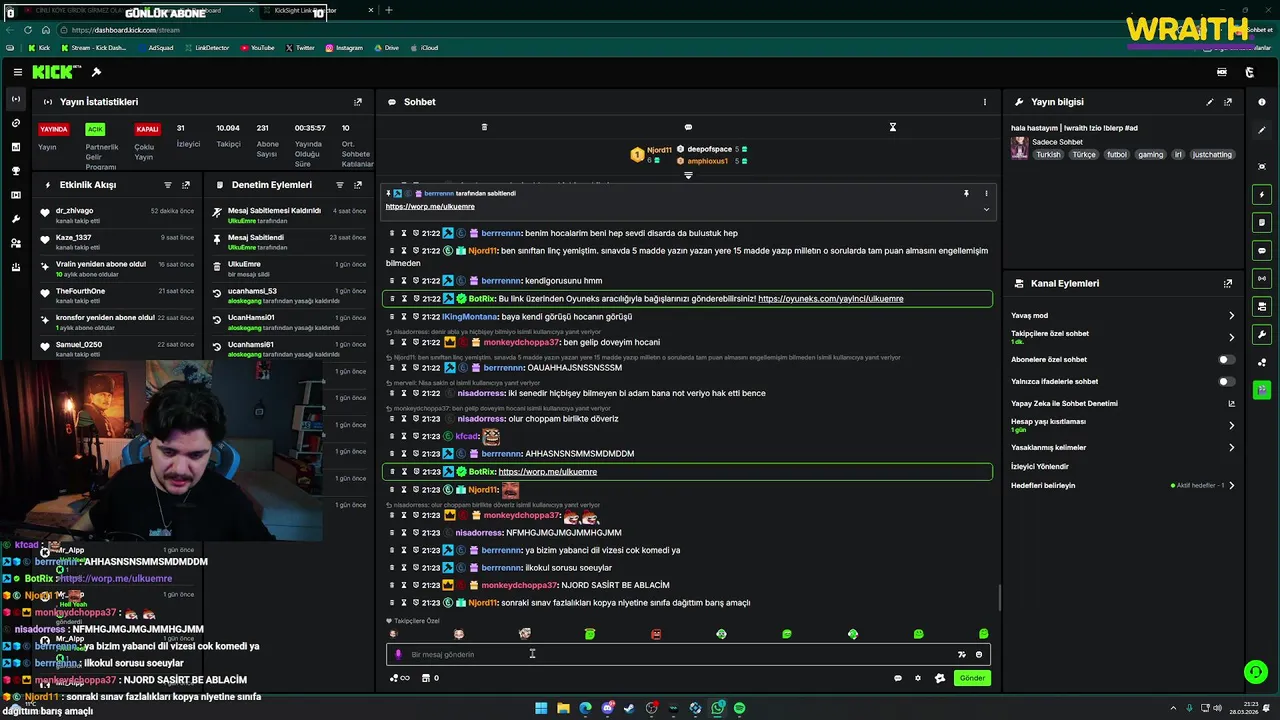
Task: Expand Takipçilere özel sohbet options
Action: [x=1231, y=337]
